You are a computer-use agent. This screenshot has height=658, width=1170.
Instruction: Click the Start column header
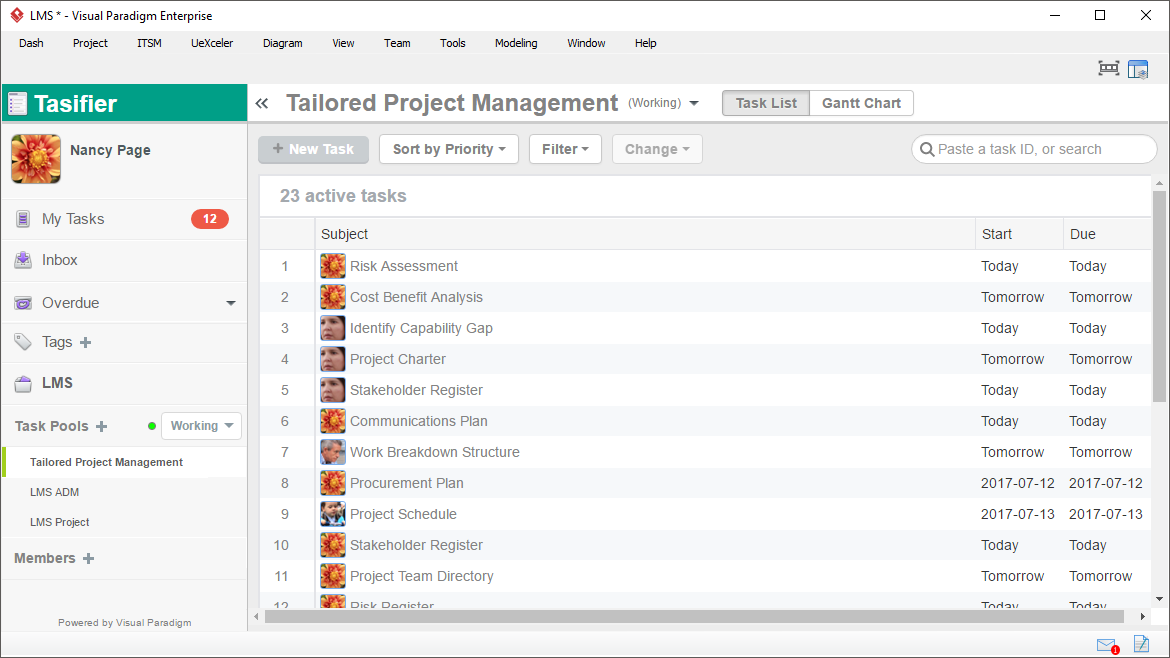click(x=1019, y=234)
